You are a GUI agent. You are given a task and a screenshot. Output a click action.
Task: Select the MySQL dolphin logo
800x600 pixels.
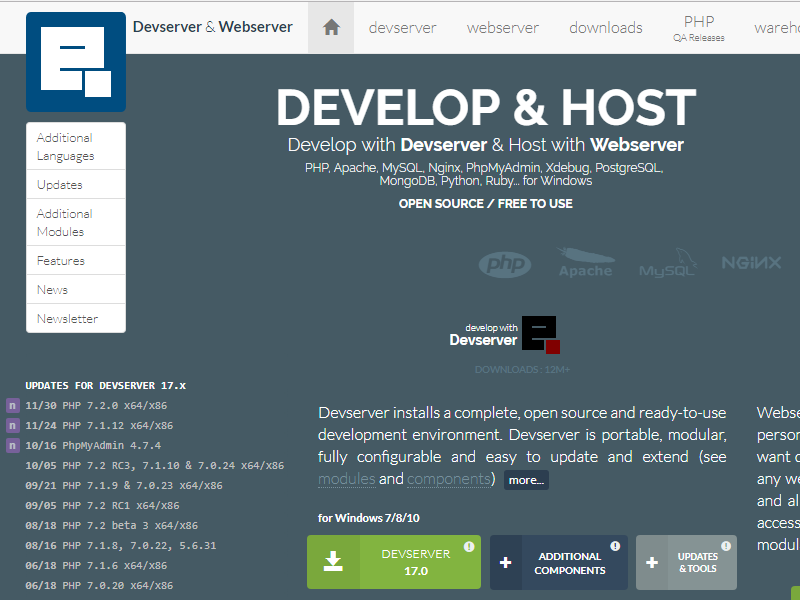pos(666,263)
